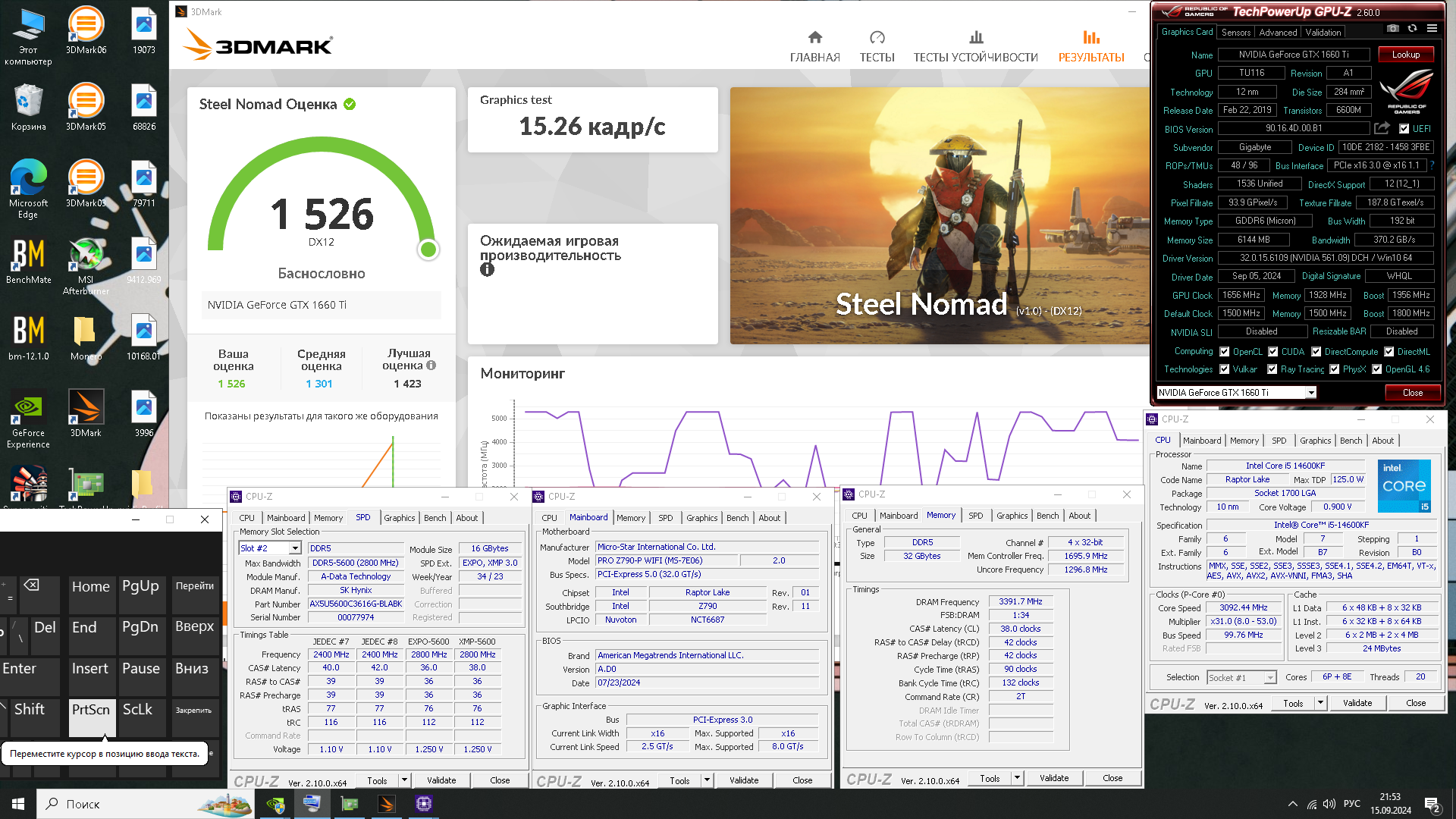Screen dimensions: 1456x819
Task: Toggle the Vulkan checkbox
Action: click(1224, 369)
